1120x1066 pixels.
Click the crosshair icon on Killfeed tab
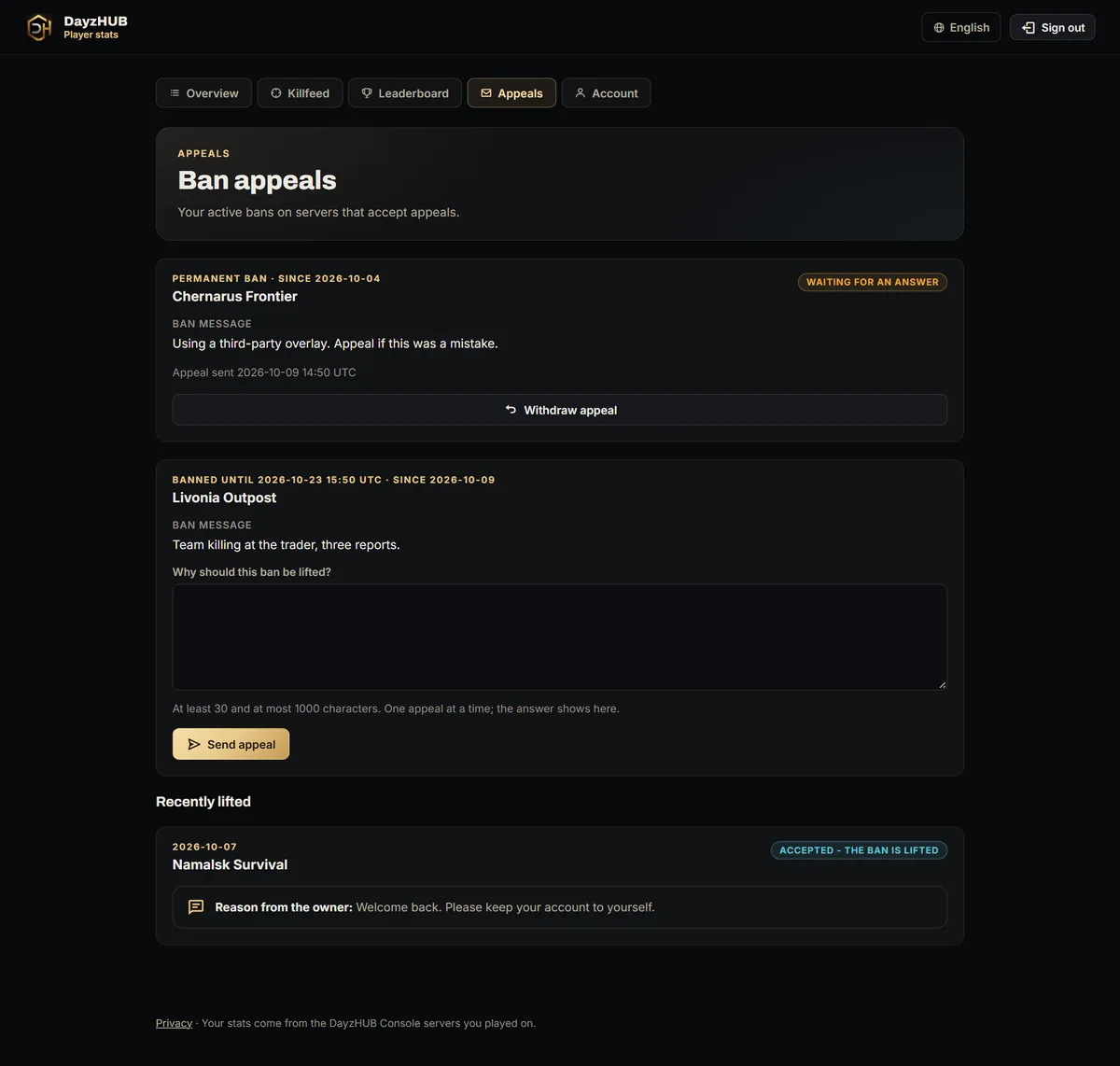(276, 92)
